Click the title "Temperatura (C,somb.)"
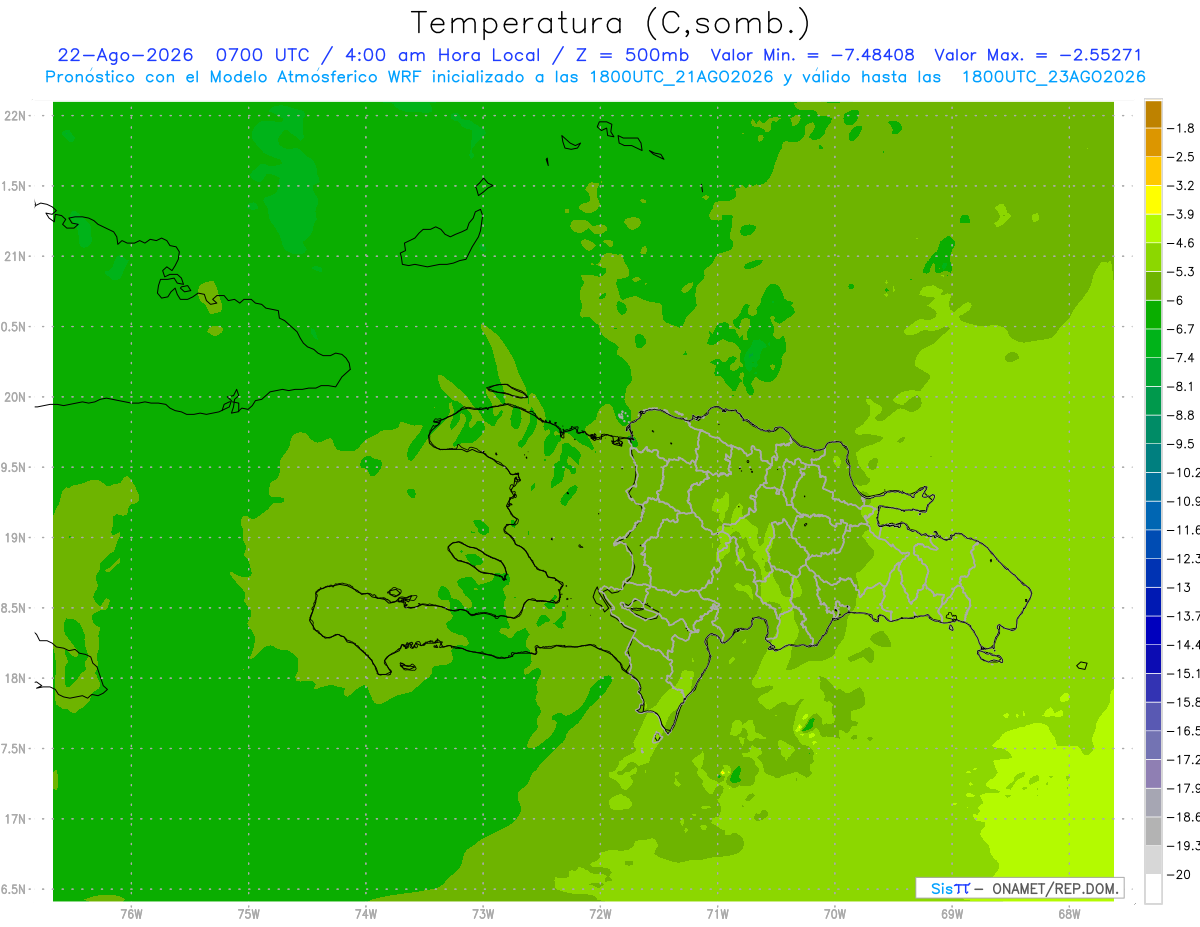This screenshot has height=927, width=1200. tap(611, 23)
